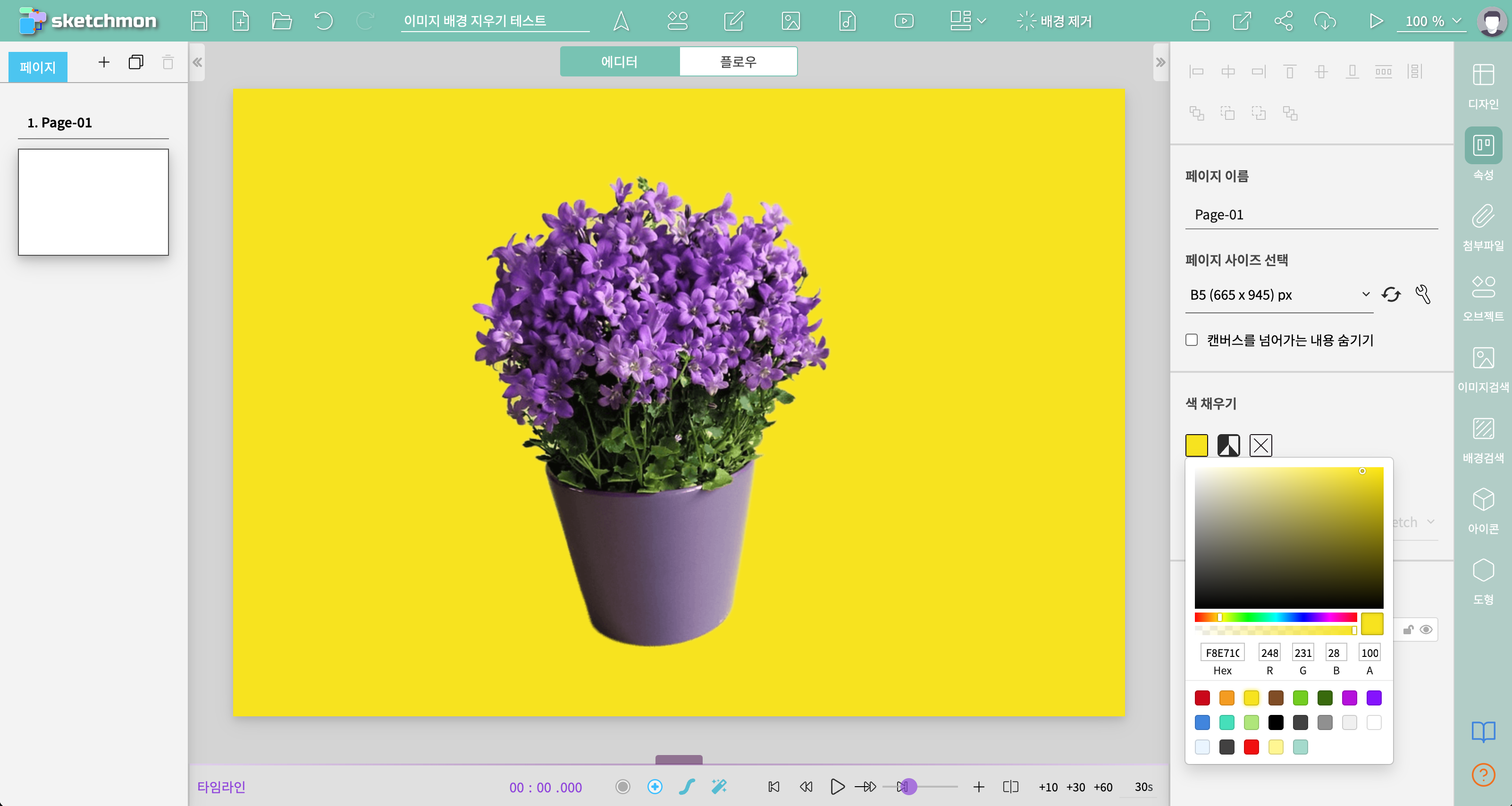Viewport: 1512px width, 806px height.
Task: Open the 100 % zoom dropdown
Action: click(x=1432, y=21)
